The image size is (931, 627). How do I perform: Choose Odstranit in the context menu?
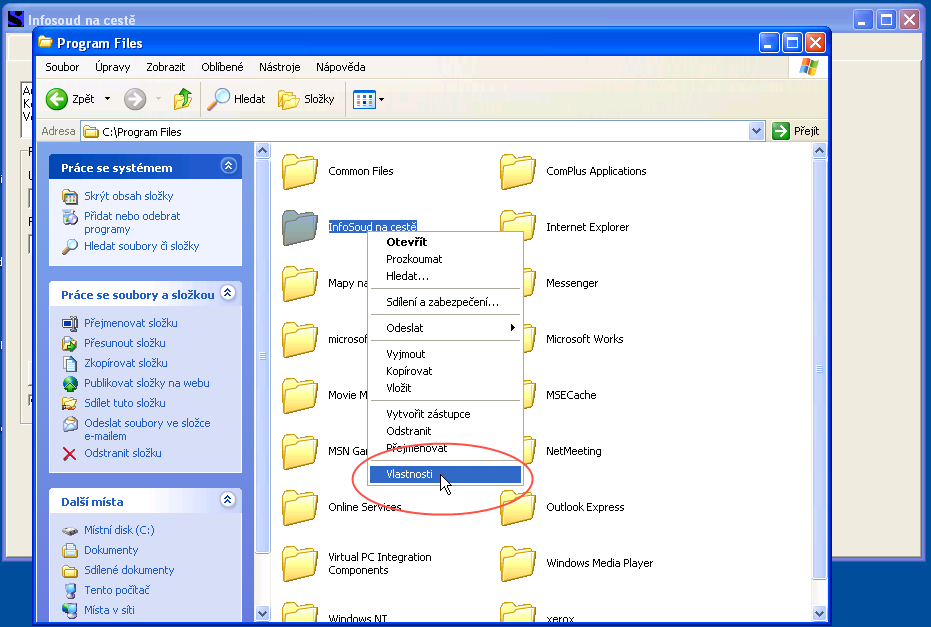(x=445, y=431)
